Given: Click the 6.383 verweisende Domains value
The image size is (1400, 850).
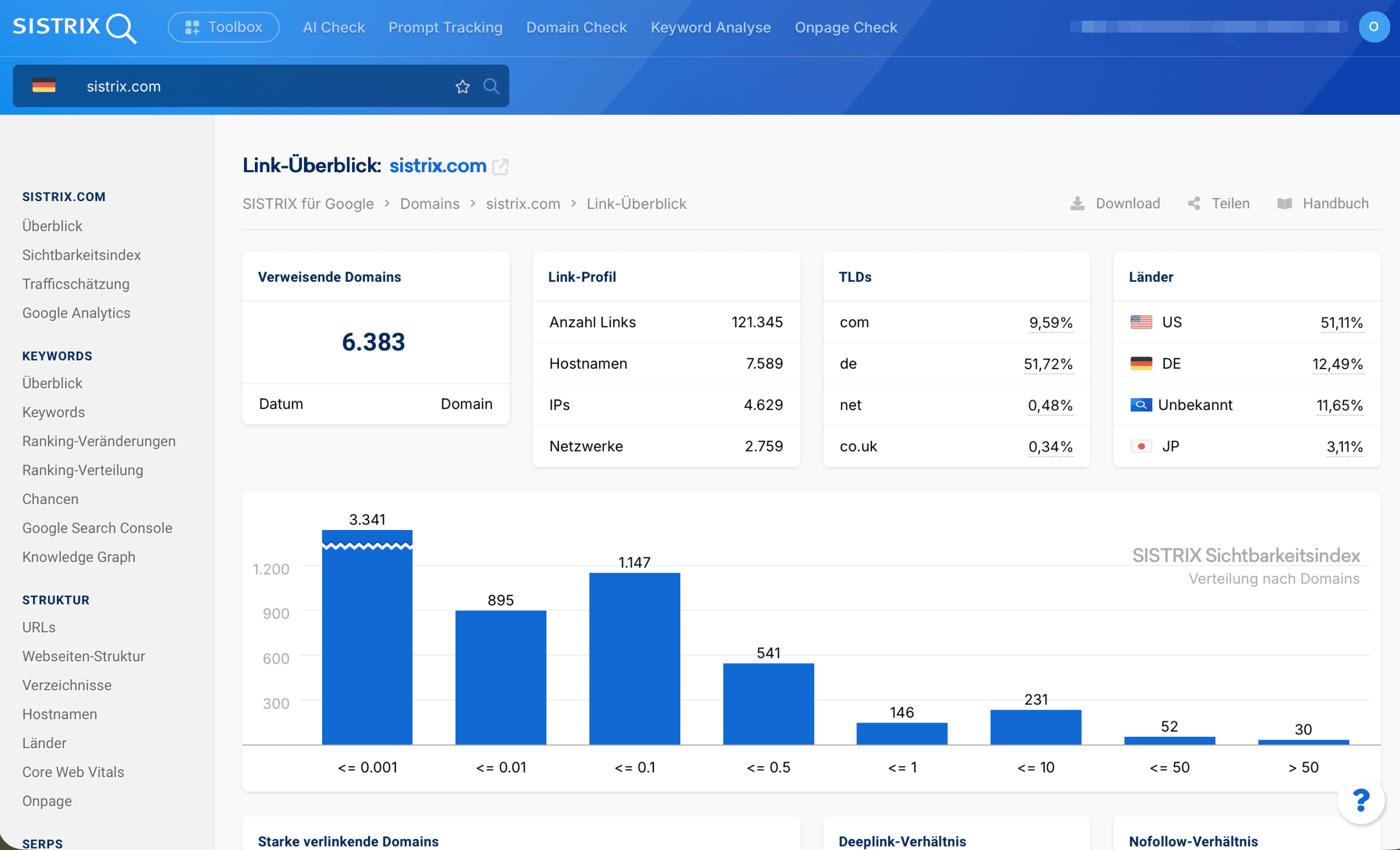Looking at the screenshot, I should [374, 342].
